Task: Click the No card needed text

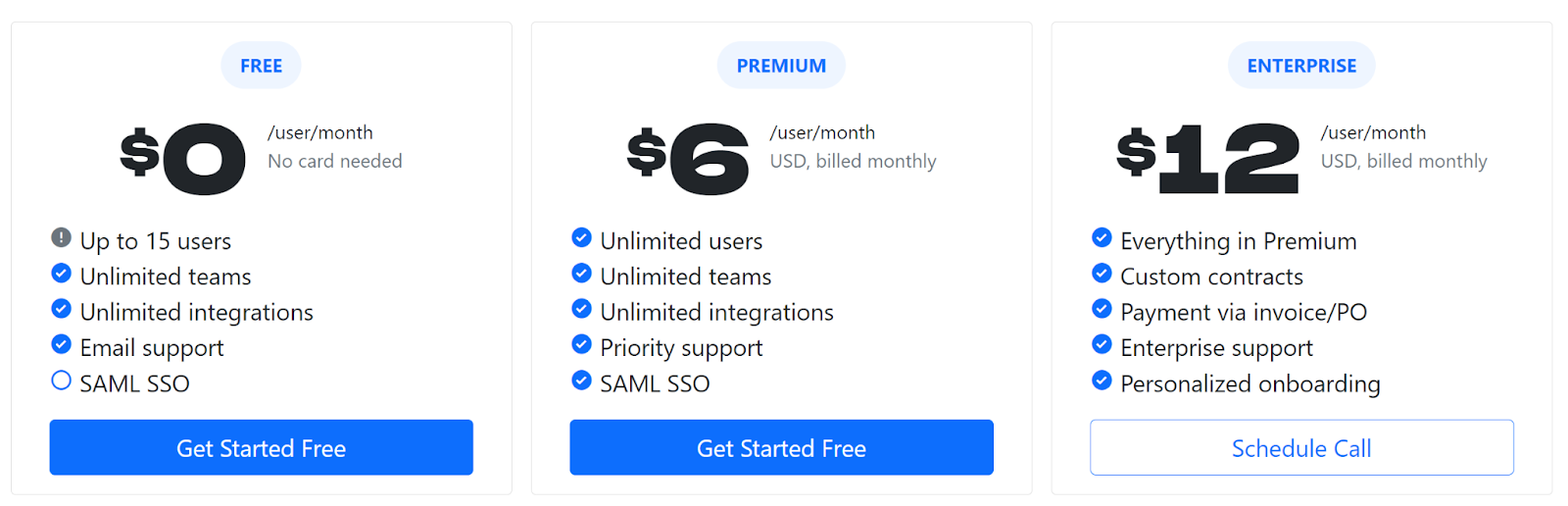Action: click(335, 161)
